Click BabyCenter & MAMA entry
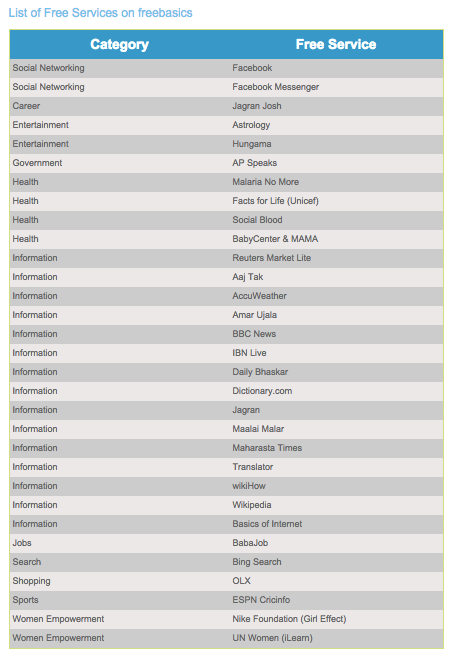This screenshot has width=464, height=669. [x=275, y=239]
